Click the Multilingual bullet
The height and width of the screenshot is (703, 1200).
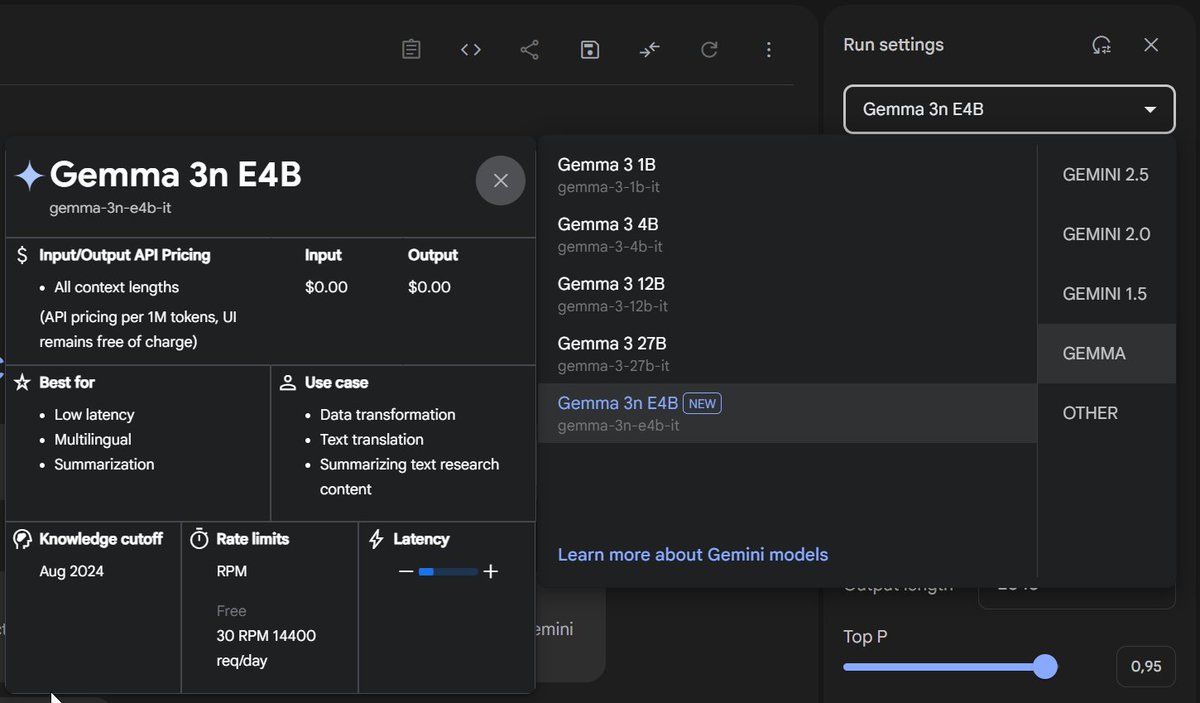click(93, 440)
